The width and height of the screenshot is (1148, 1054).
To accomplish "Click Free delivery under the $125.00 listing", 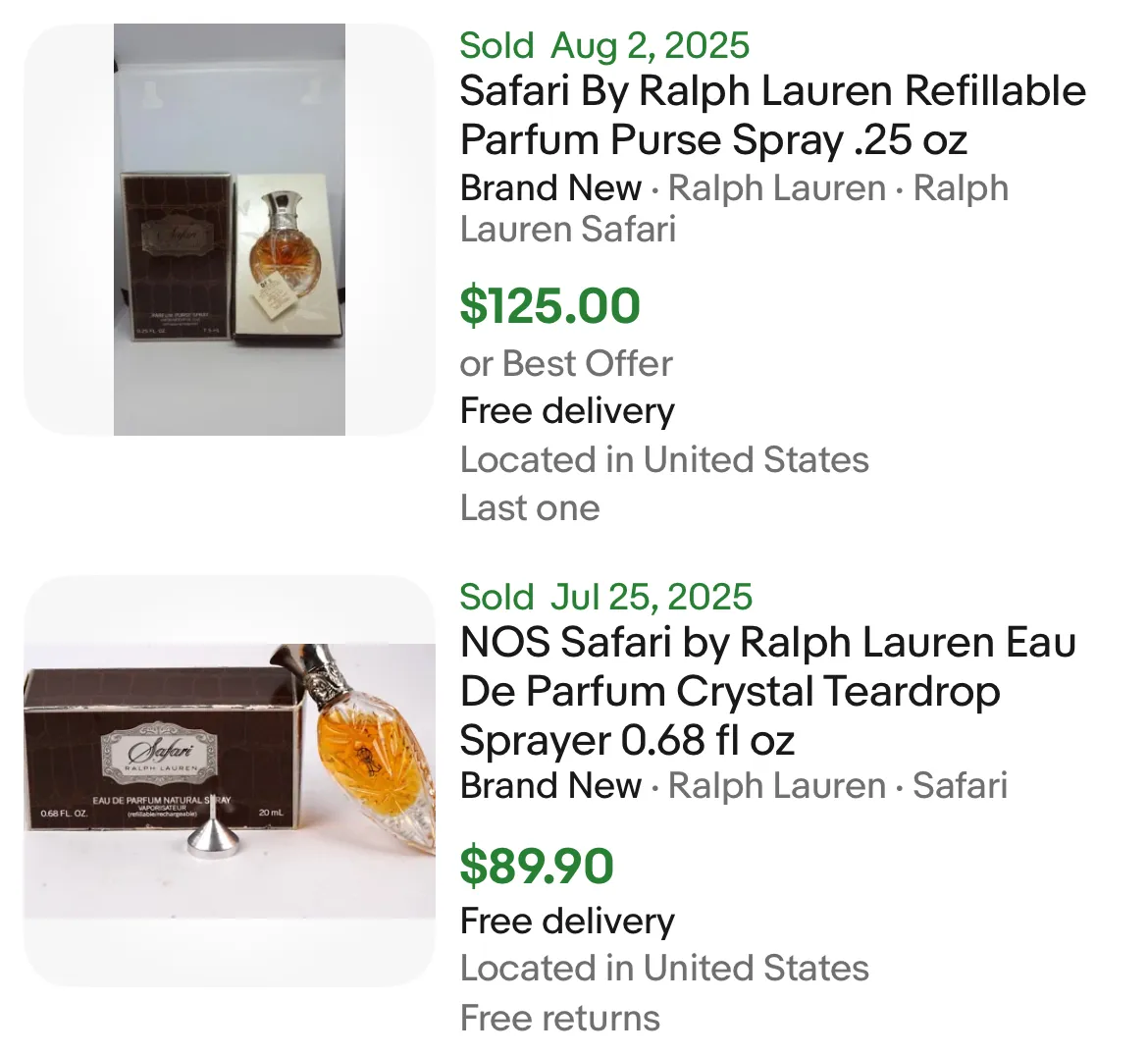I will click(567, 410).
